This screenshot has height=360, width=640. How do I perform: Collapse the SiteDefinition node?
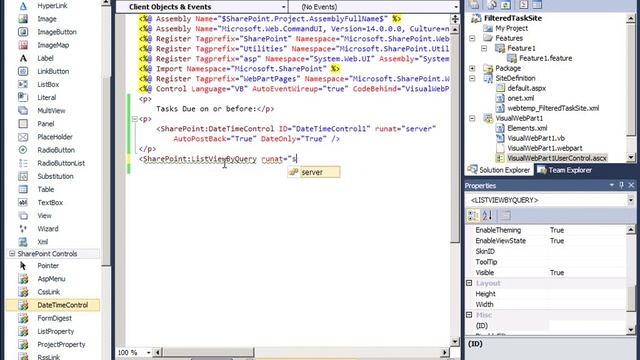coord(472,78)
